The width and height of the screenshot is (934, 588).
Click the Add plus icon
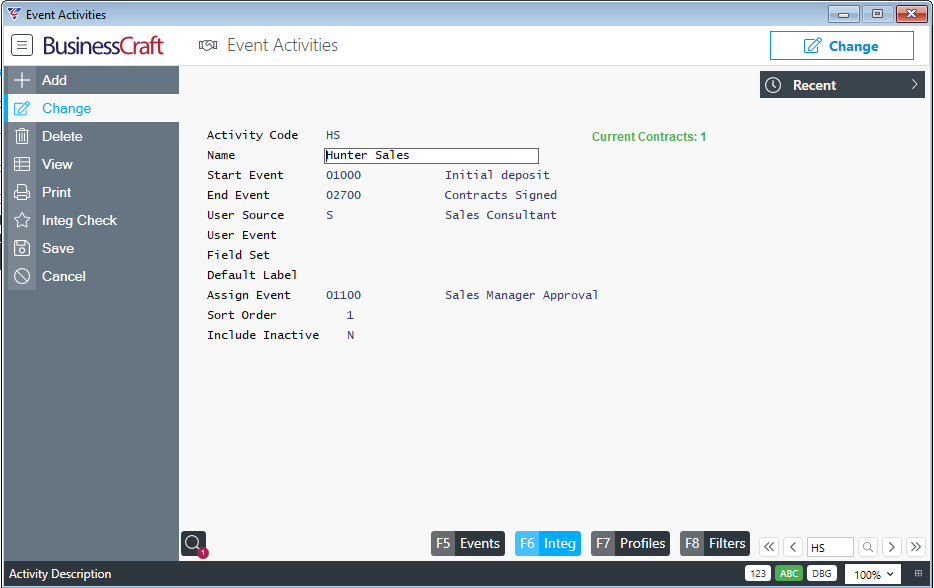(x=22, y=80)
